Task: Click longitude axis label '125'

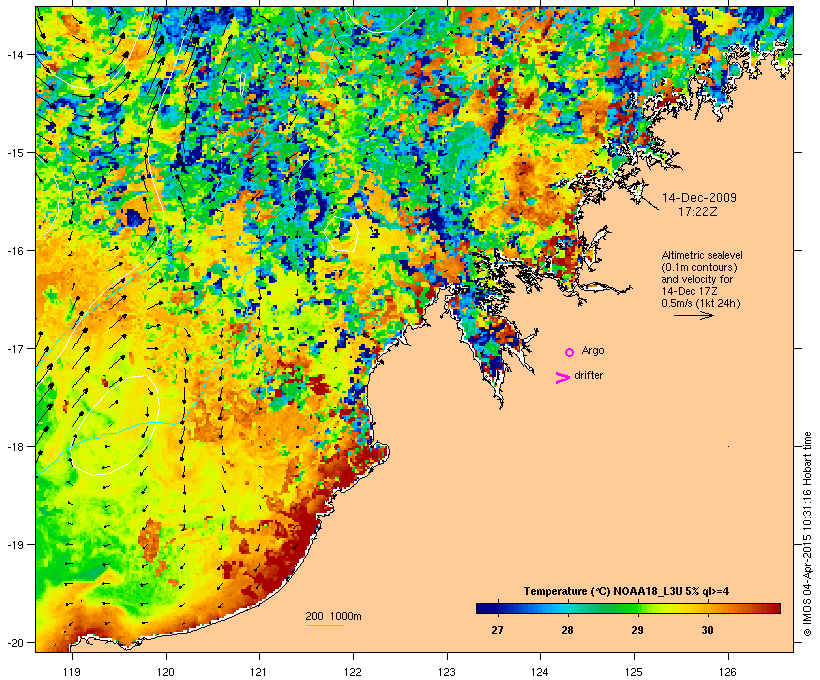Action: 634,672
